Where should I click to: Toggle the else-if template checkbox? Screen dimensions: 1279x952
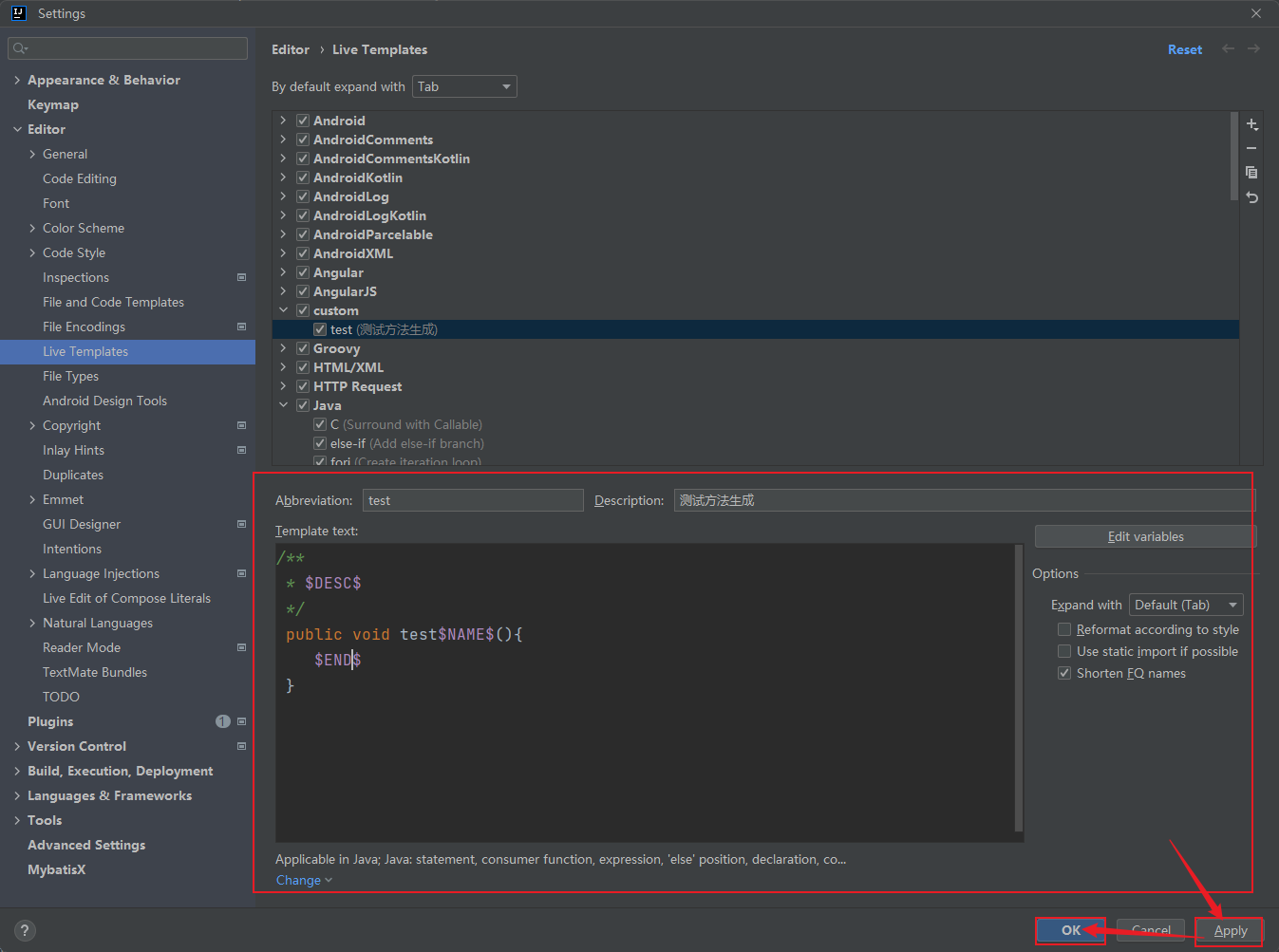point(320,443)
